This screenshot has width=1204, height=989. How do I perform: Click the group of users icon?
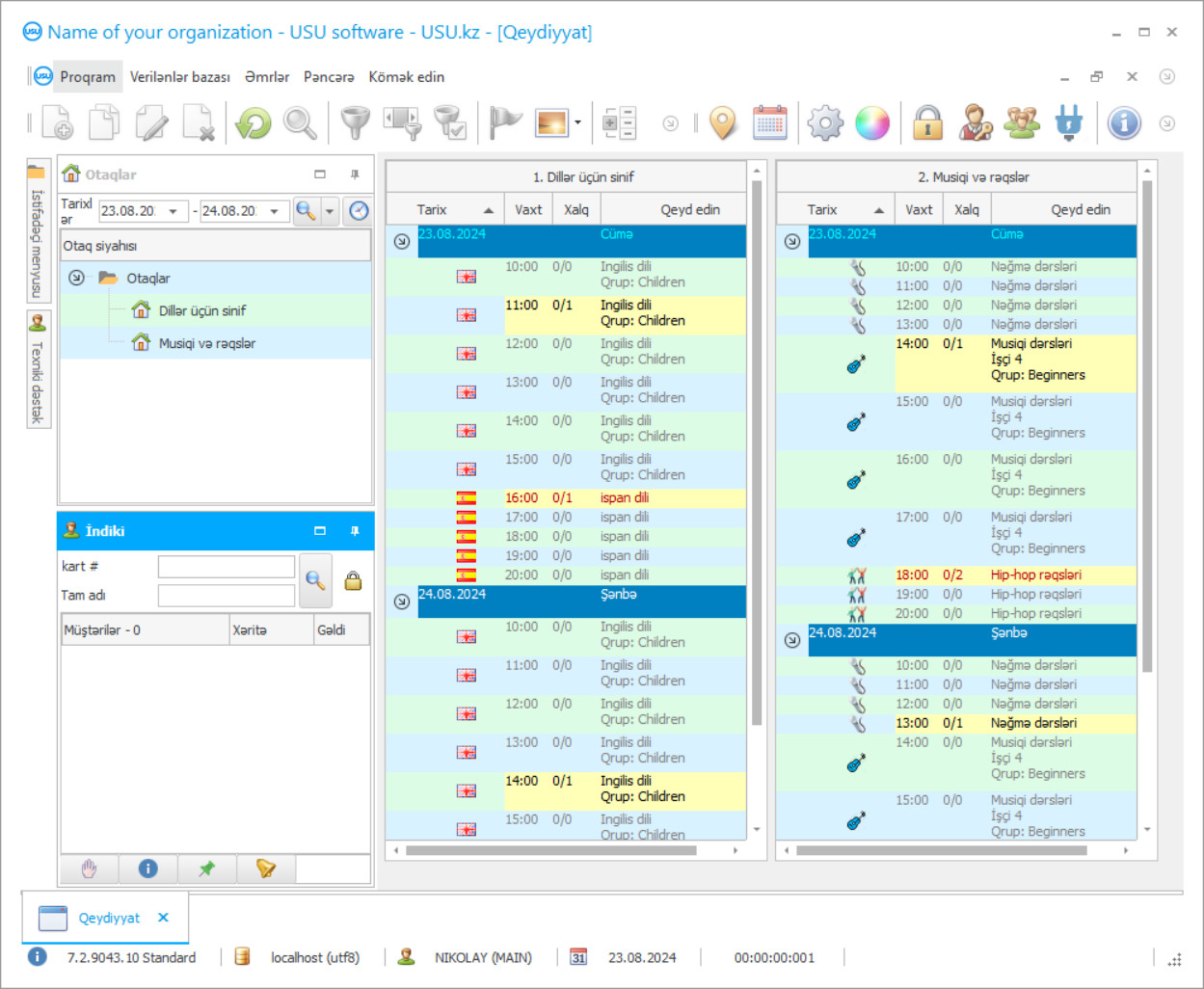point(1022,123)
